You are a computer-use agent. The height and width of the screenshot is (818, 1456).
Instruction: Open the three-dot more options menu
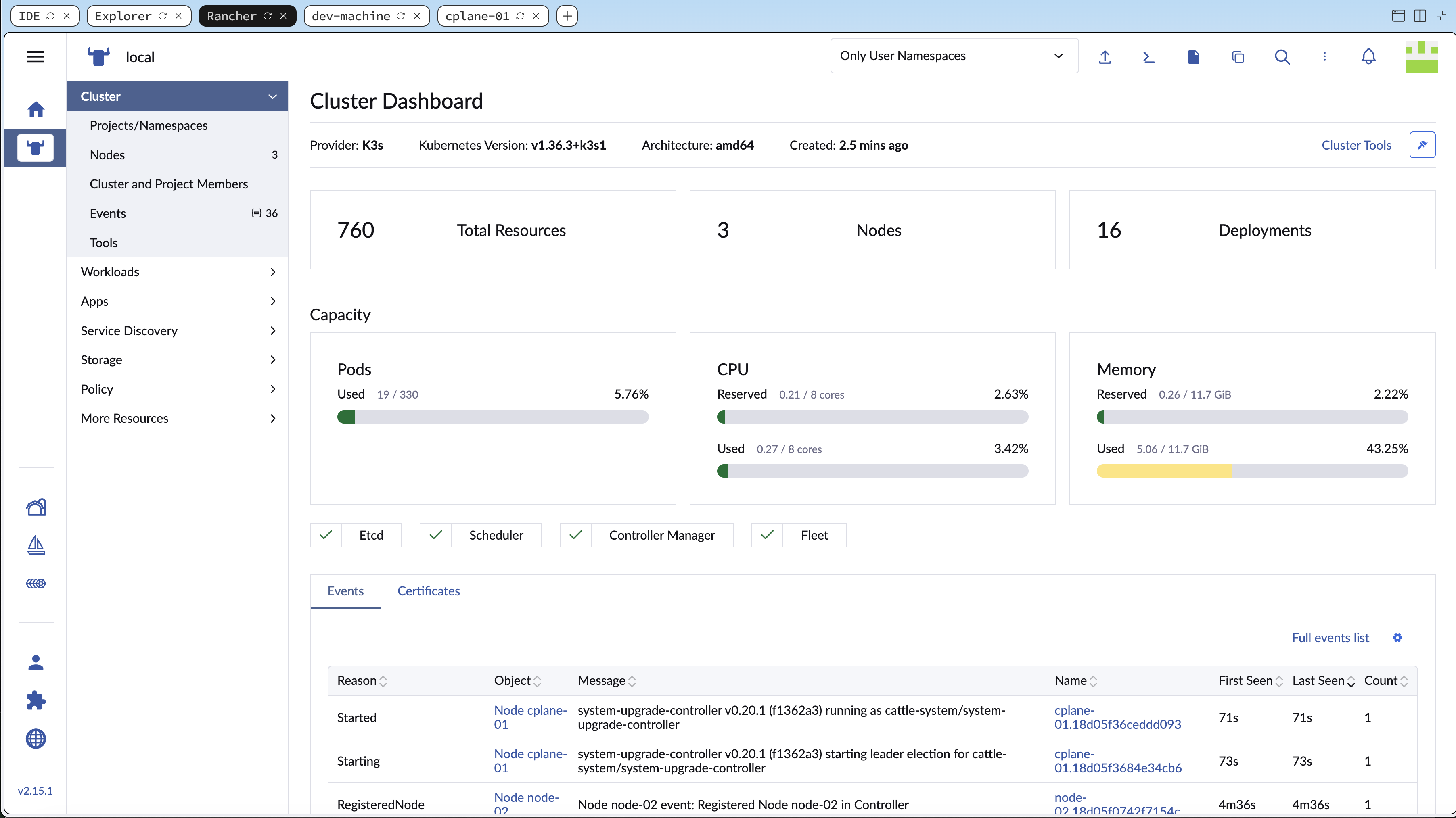pyautogui.click(x=1324, y=56)
